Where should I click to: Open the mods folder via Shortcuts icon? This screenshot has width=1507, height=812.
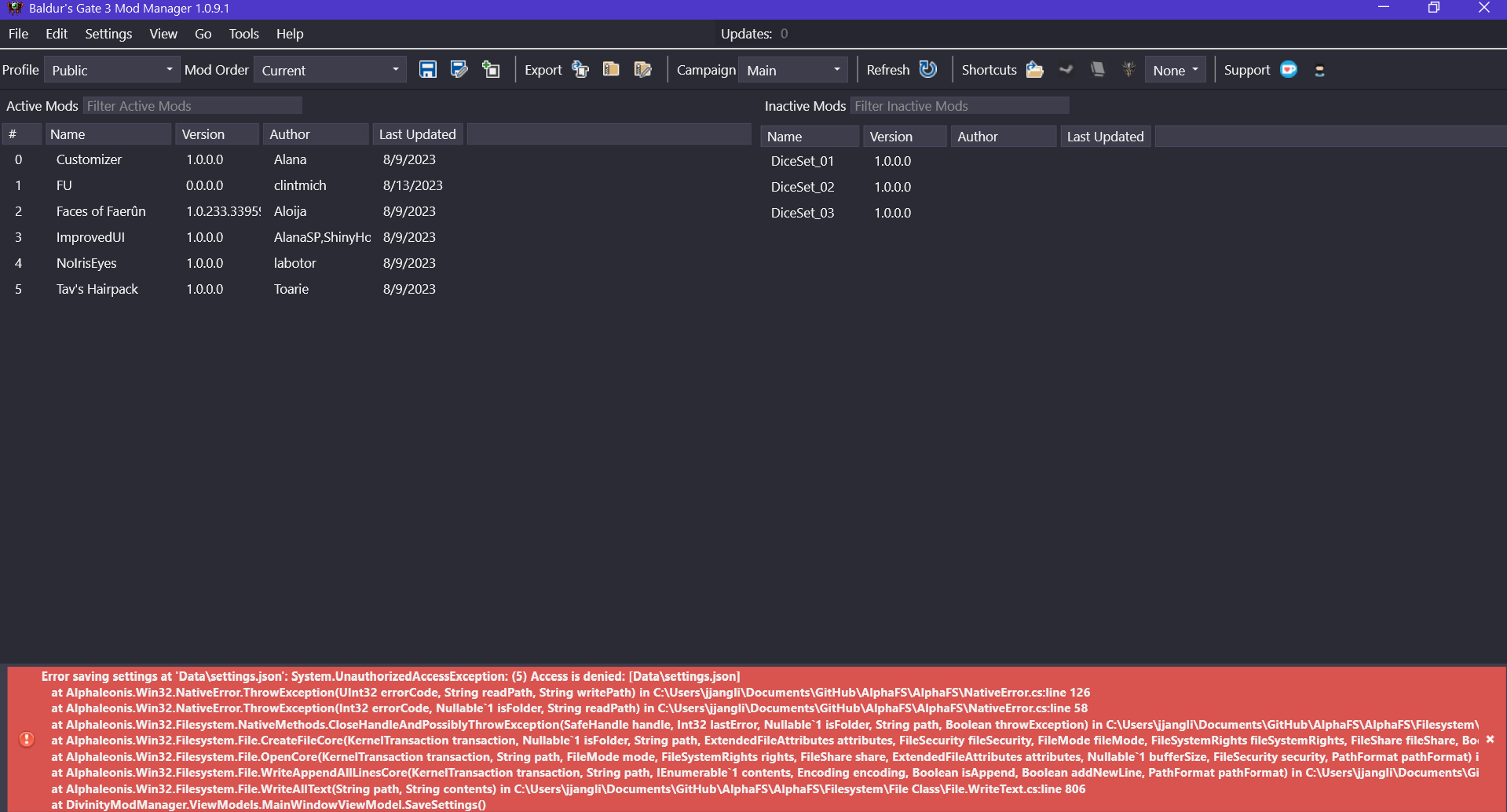point(1034,69)
